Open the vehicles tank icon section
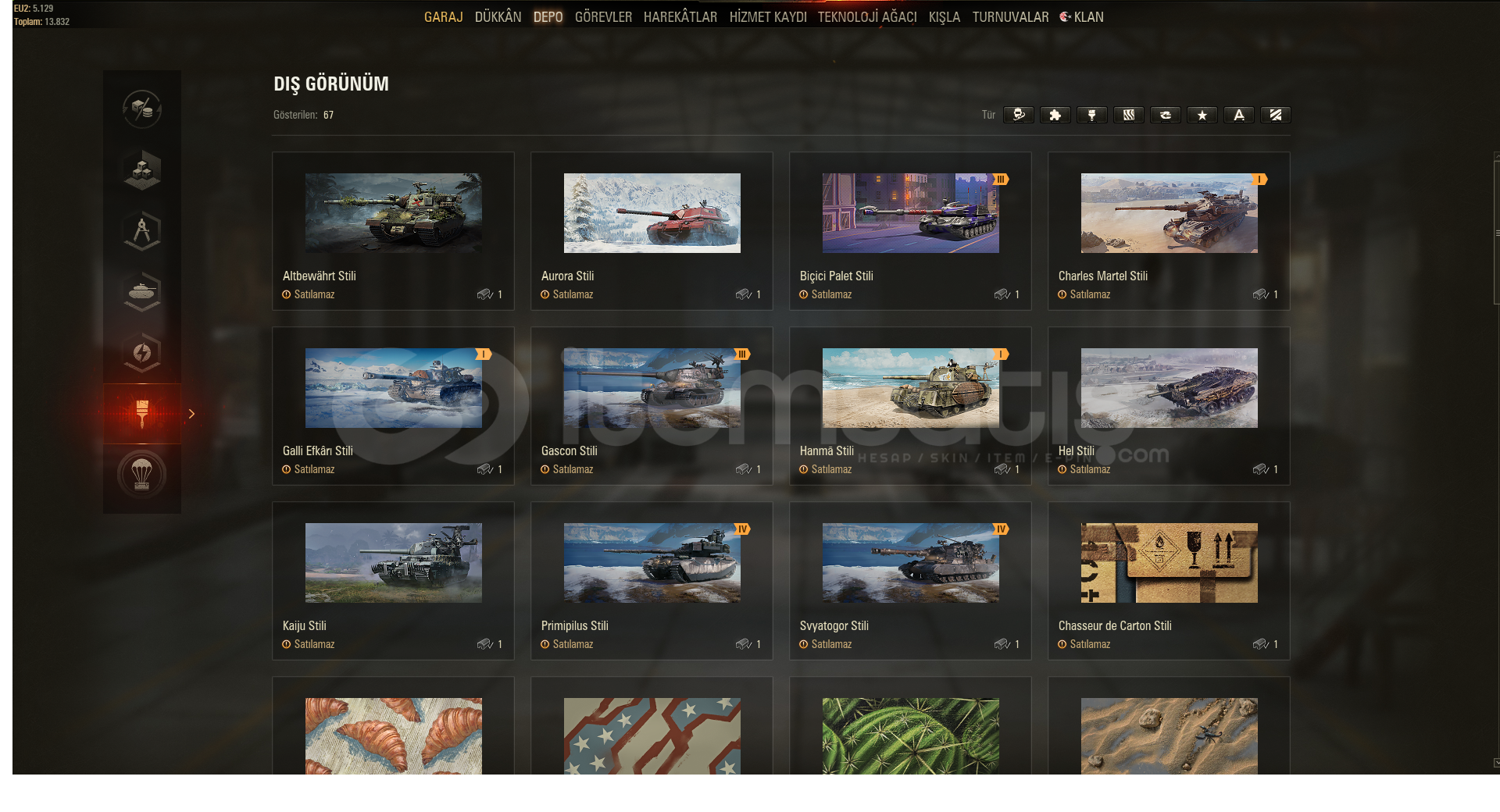This screenshot has width=1500, height=812. [x=142, y=292]
